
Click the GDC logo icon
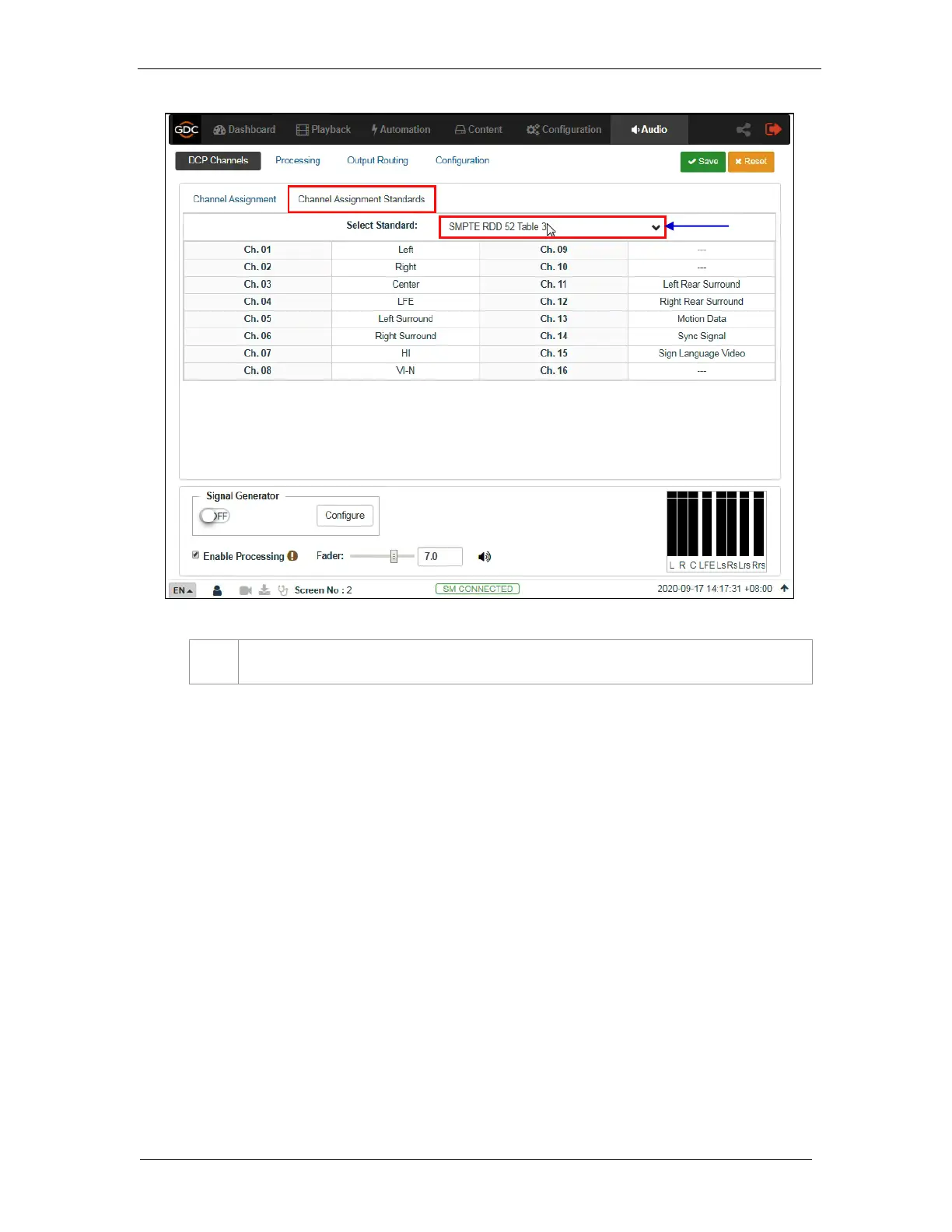tap(187, 130)
